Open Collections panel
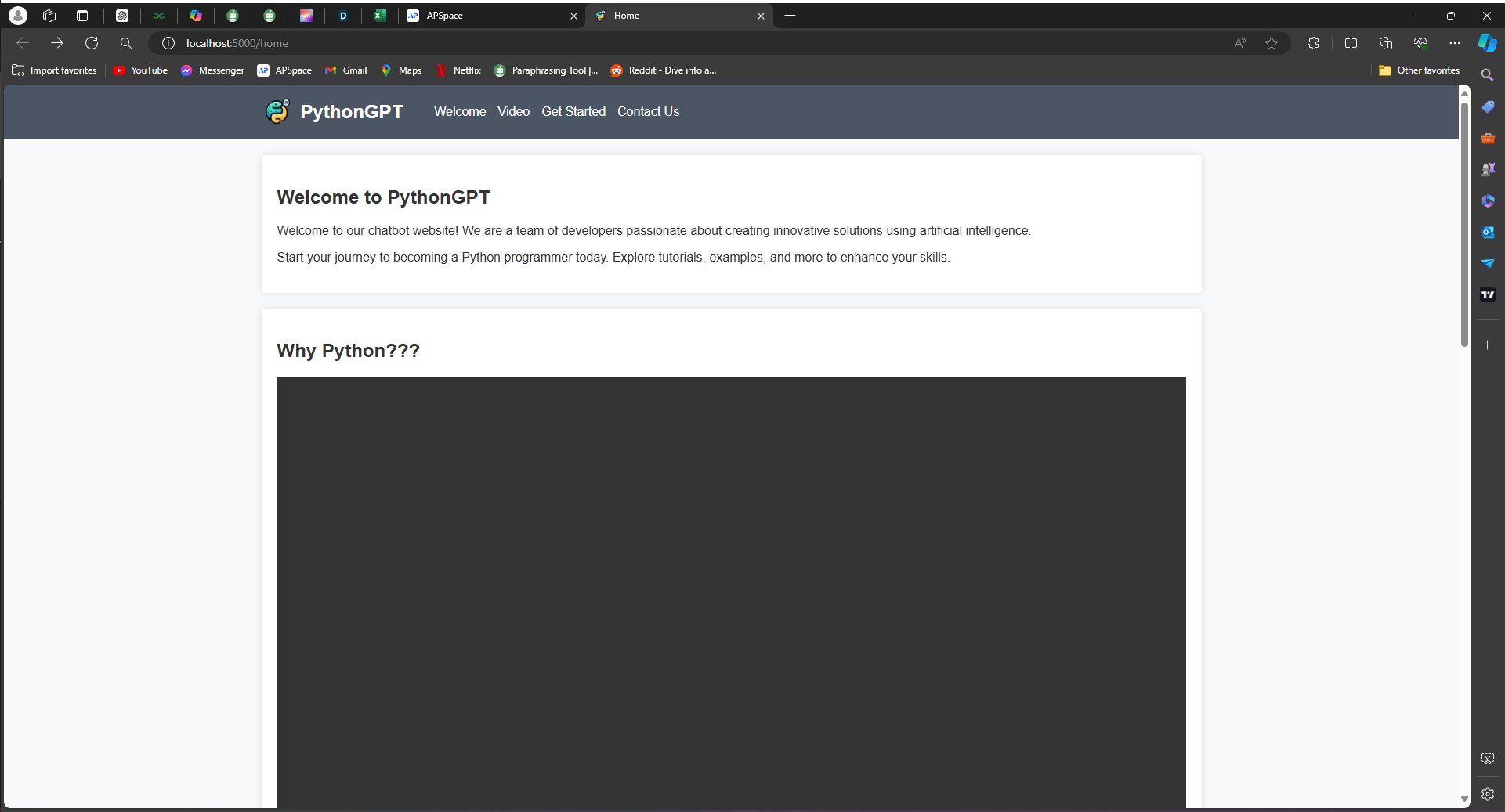Image resolution: width=1505 pixels, height=812 pixels. [x=1386, y=43]
